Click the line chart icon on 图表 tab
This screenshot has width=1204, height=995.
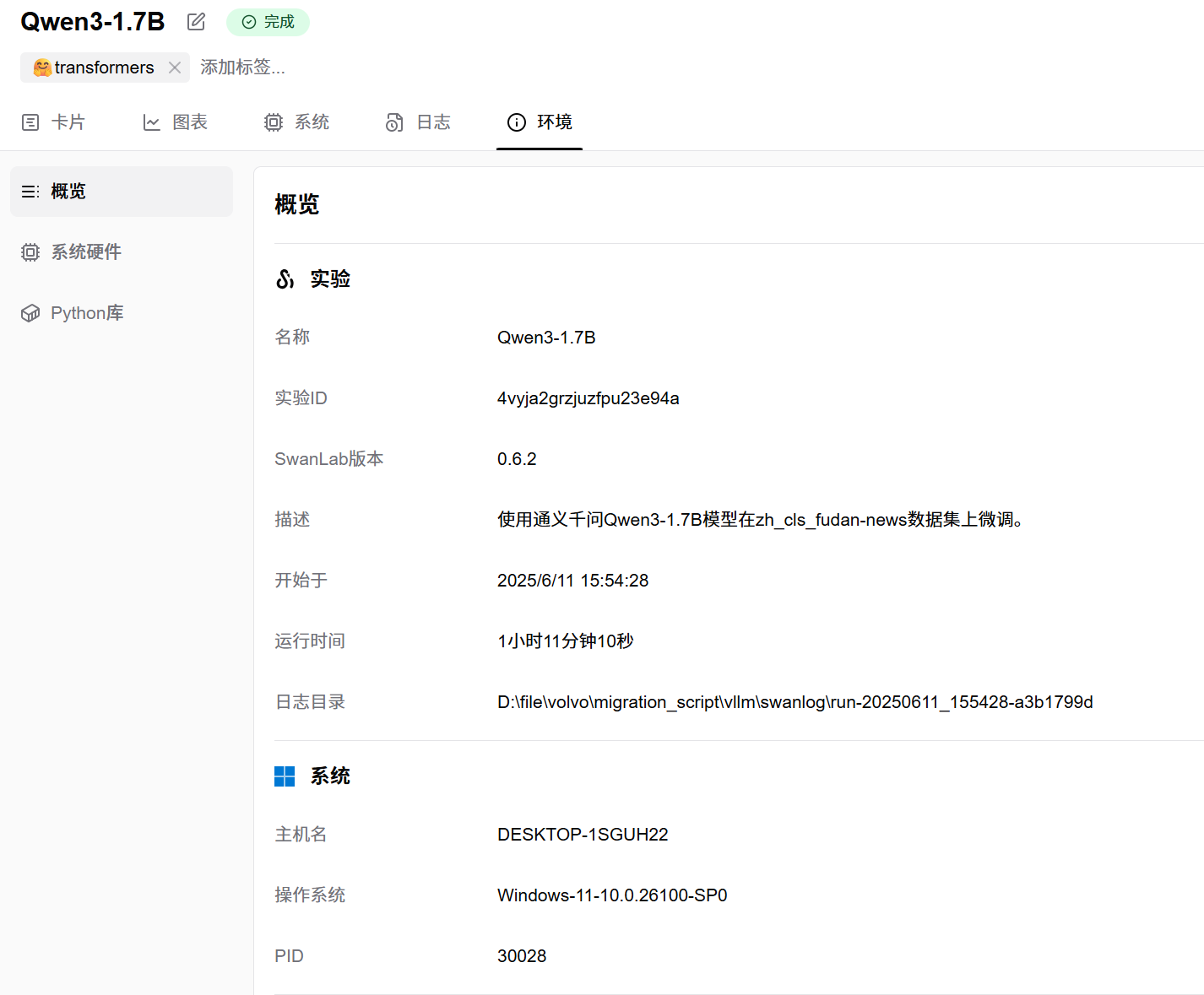(x=152, y=122)
